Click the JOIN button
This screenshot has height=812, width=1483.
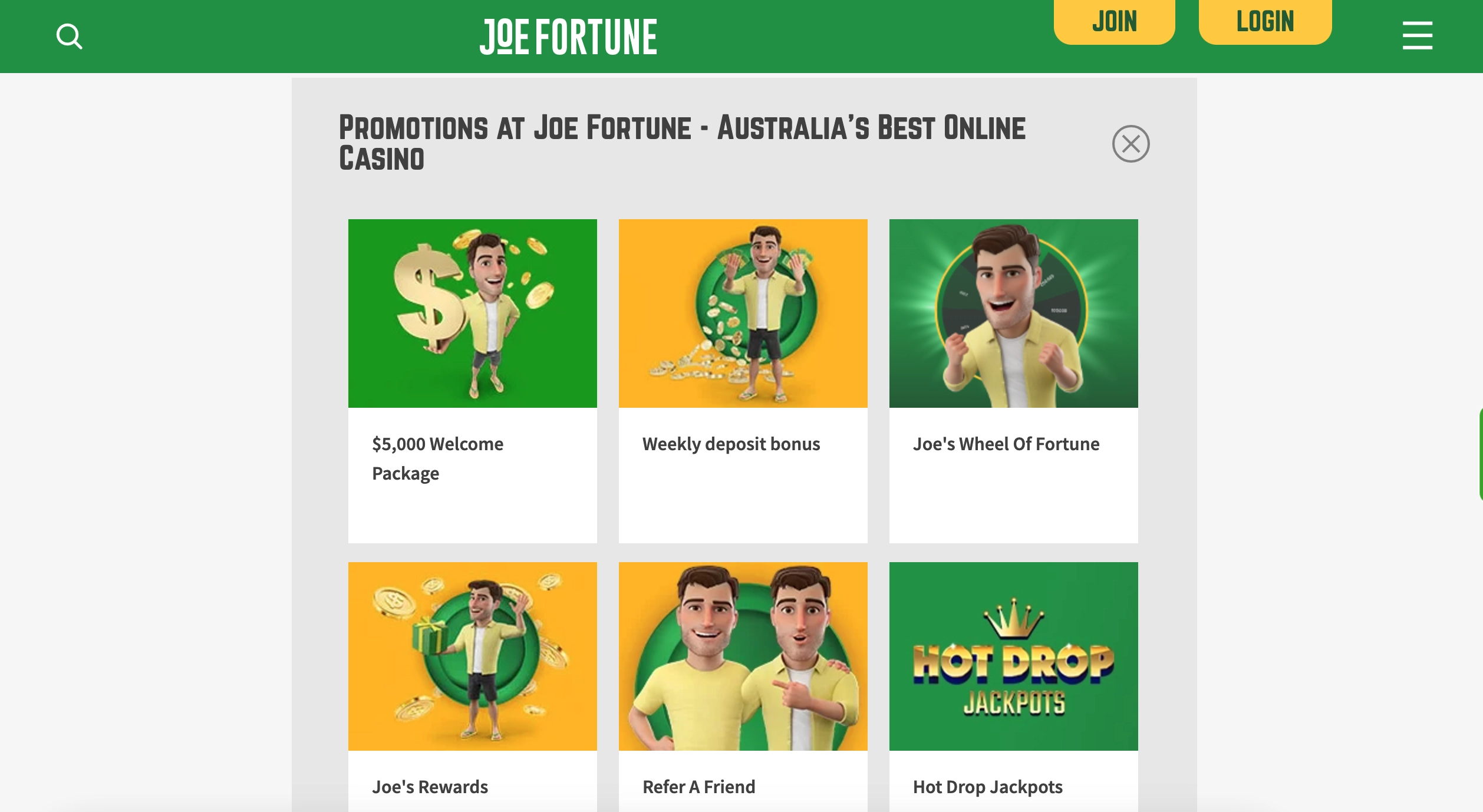pyautogui.click(x=1114, y=22)
